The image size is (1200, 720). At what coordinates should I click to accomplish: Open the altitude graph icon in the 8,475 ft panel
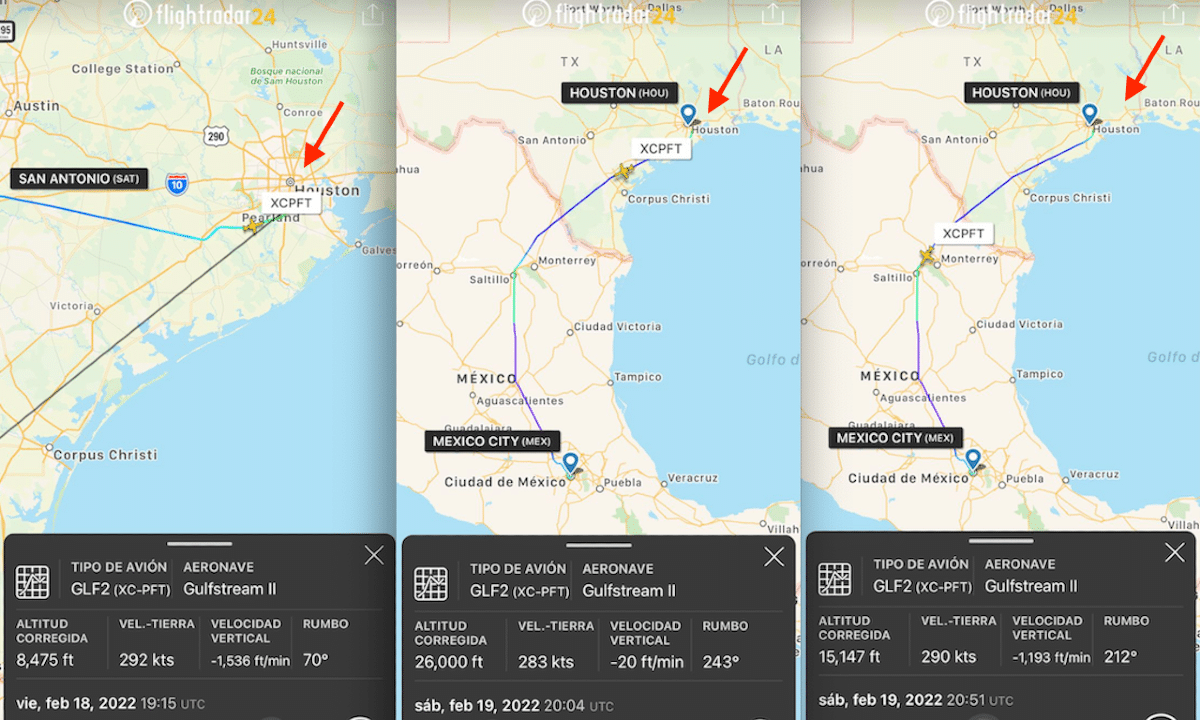pyautogui.click(x=33, y=581)
